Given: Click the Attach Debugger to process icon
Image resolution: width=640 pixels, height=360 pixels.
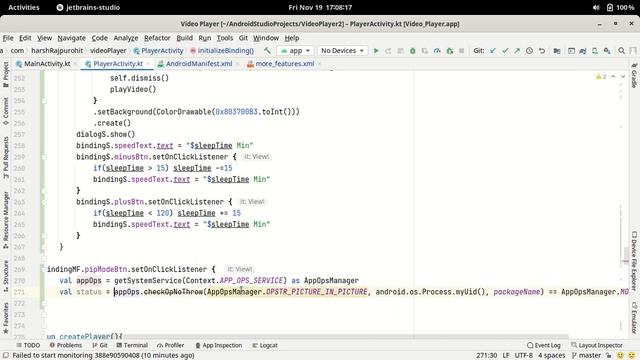Looking at the screenshot, I should pyautogui.click(x=449, y=51).
